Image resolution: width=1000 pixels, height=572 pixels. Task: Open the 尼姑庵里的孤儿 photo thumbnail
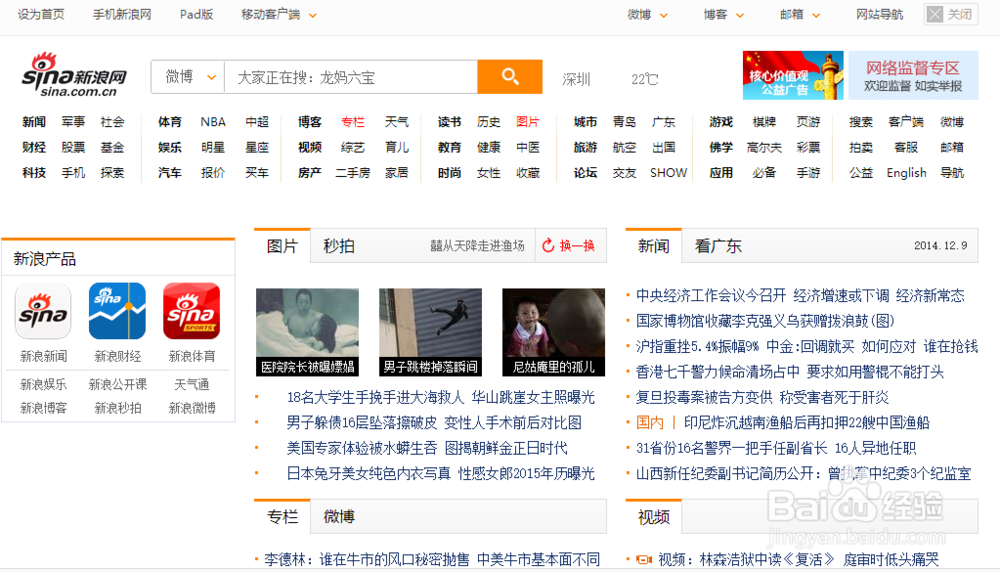554,332
